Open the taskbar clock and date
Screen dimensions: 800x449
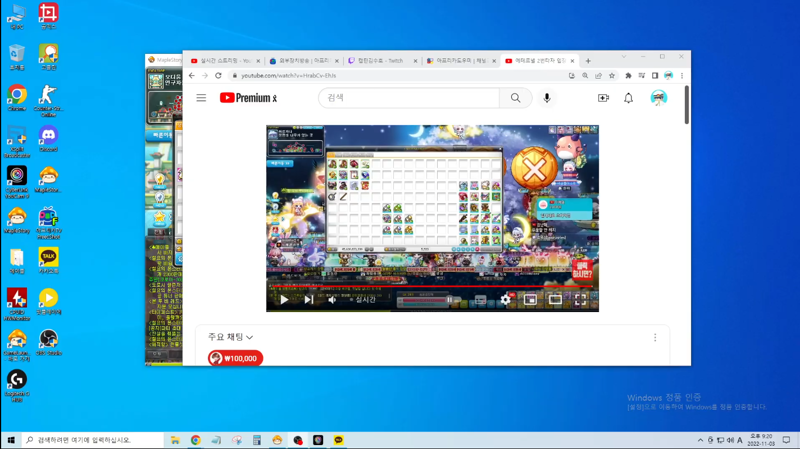[x=761, y=440]
